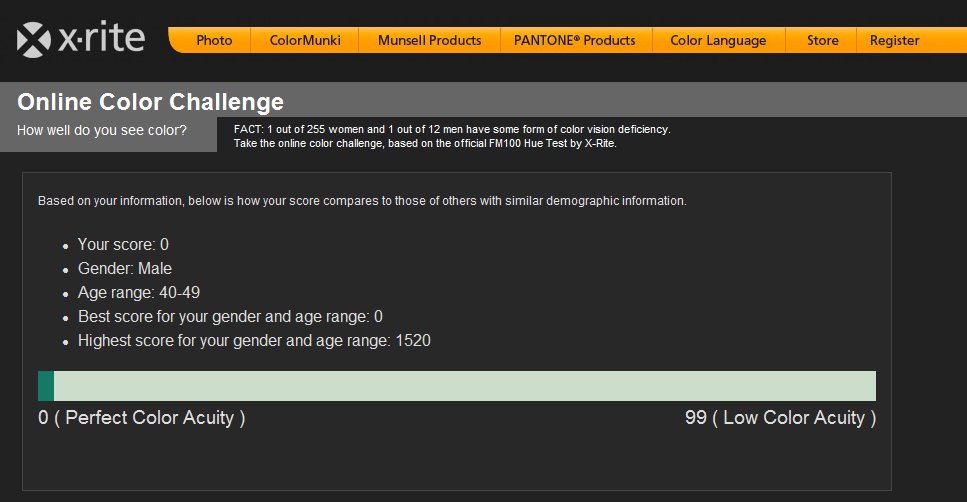Open the ColorMunki menu
Viewport: 967px width, 502px height.
click(305, 40)
